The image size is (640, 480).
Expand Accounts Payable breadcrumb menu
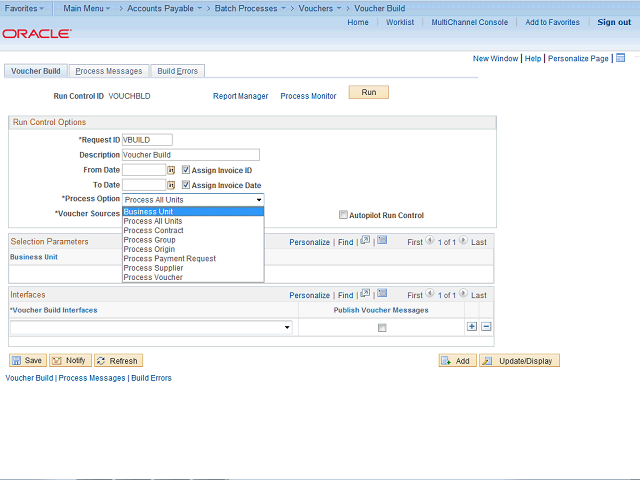coord(164,8)
